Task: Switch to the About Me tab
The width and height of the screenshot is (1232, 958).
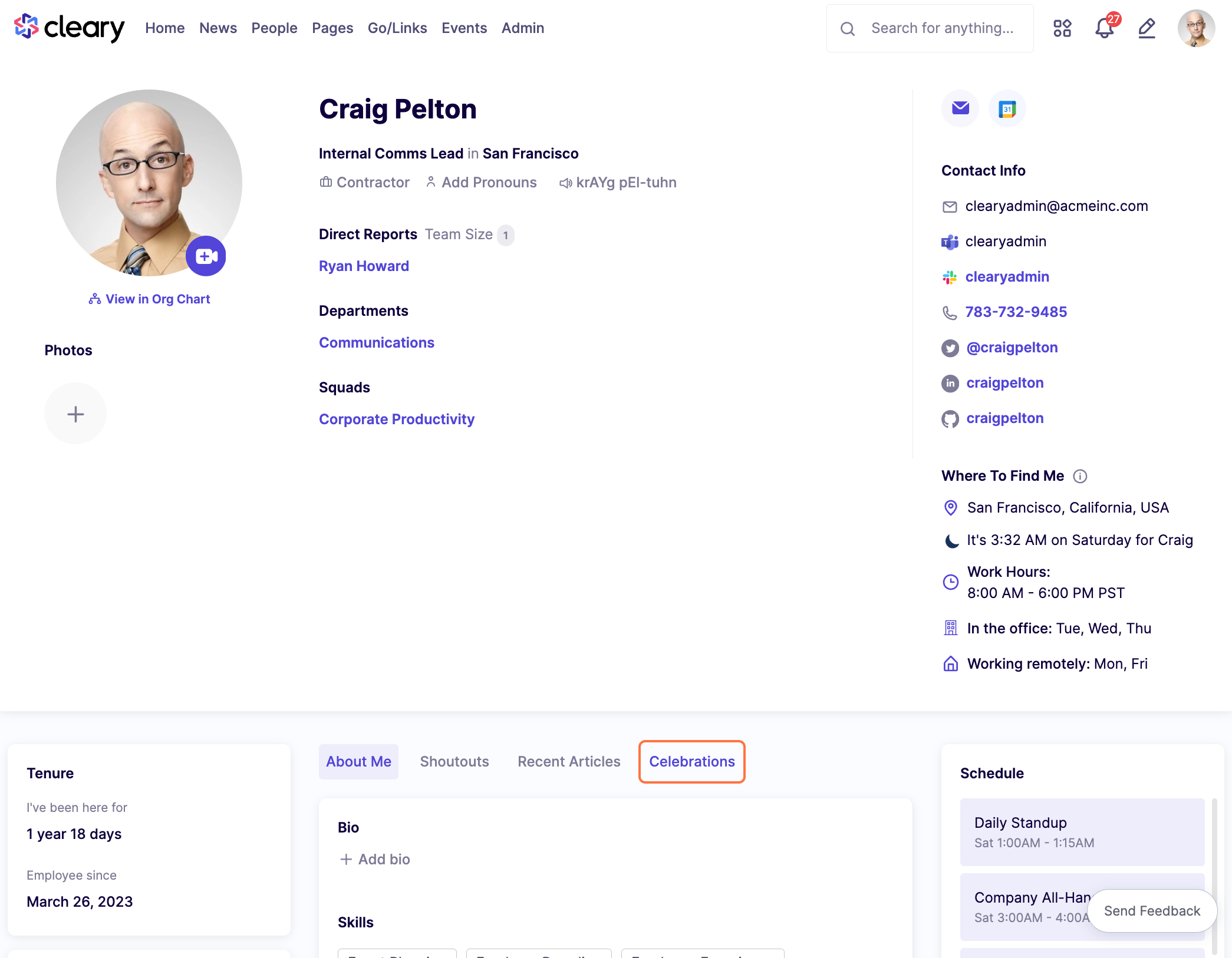Action: point(358,761)
